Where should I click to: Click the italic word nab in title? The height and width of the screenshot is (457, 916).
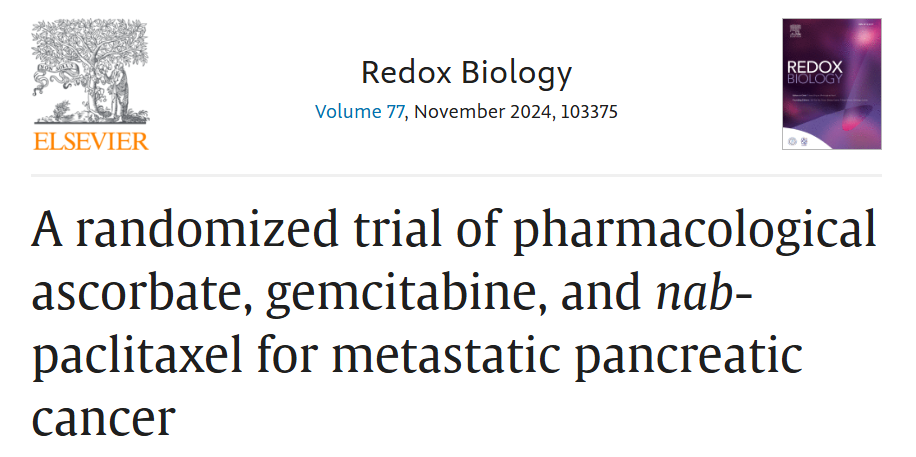pyautogui.click(x=695, y=293)
